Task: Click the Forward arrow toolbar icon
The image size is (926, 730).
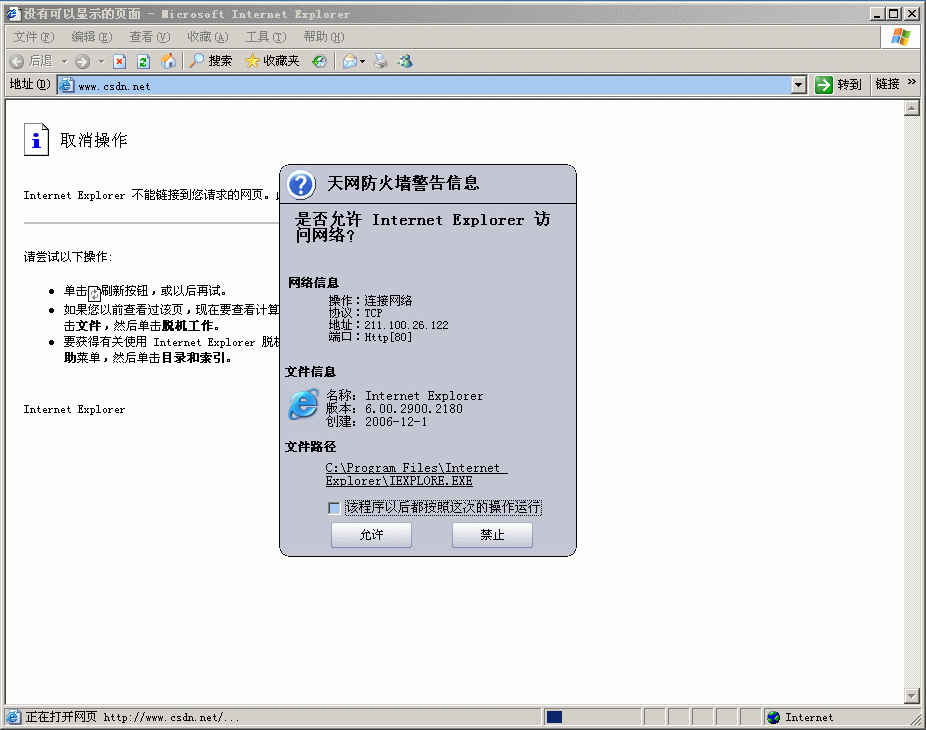Action: 83,61
